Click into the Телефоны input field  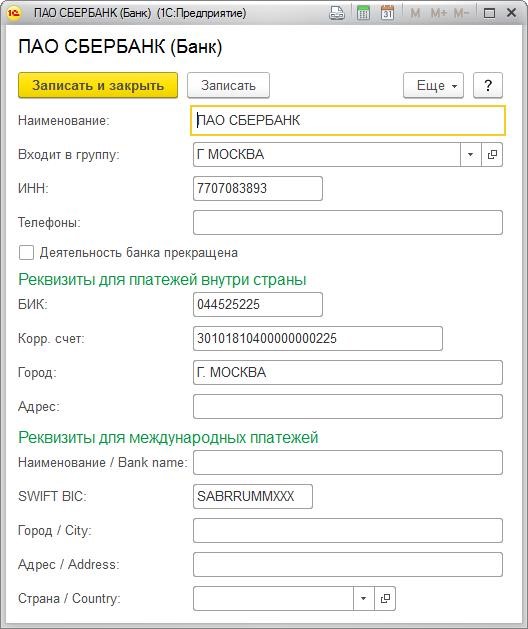coord(347,222)
